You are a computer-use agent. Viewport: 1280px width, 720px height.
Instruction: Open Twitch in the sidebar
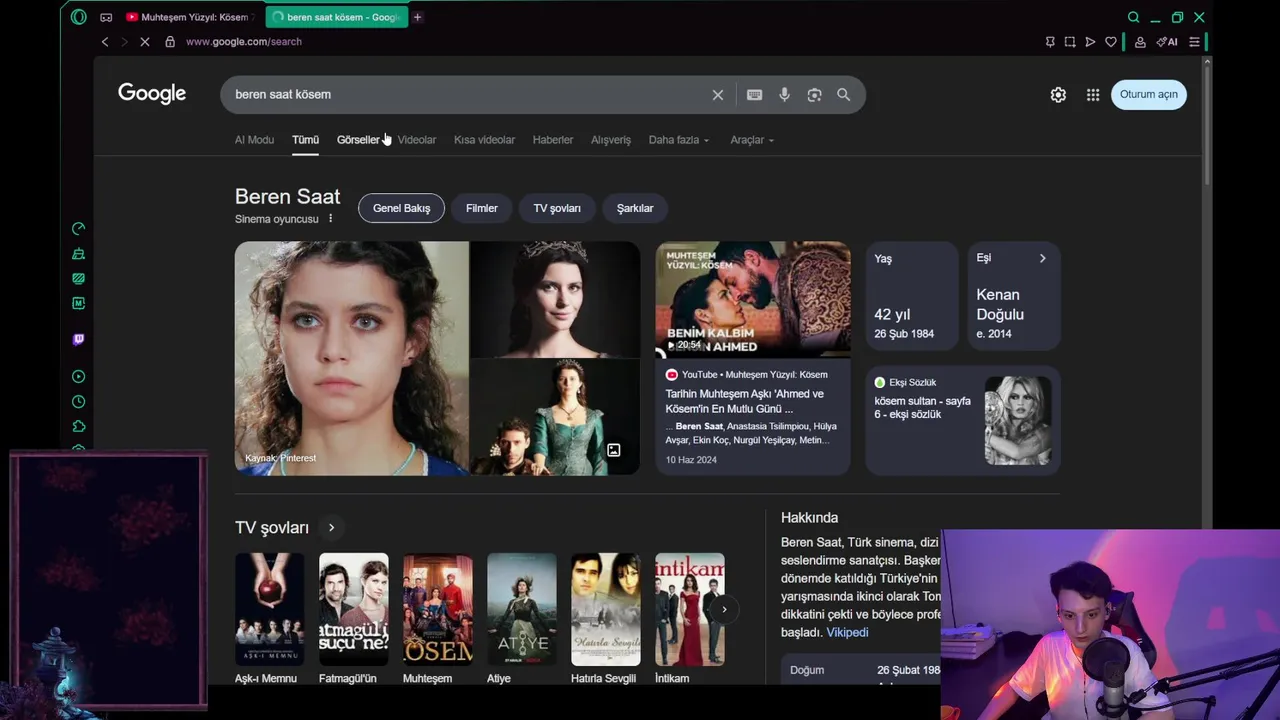[x=79, y=340]
